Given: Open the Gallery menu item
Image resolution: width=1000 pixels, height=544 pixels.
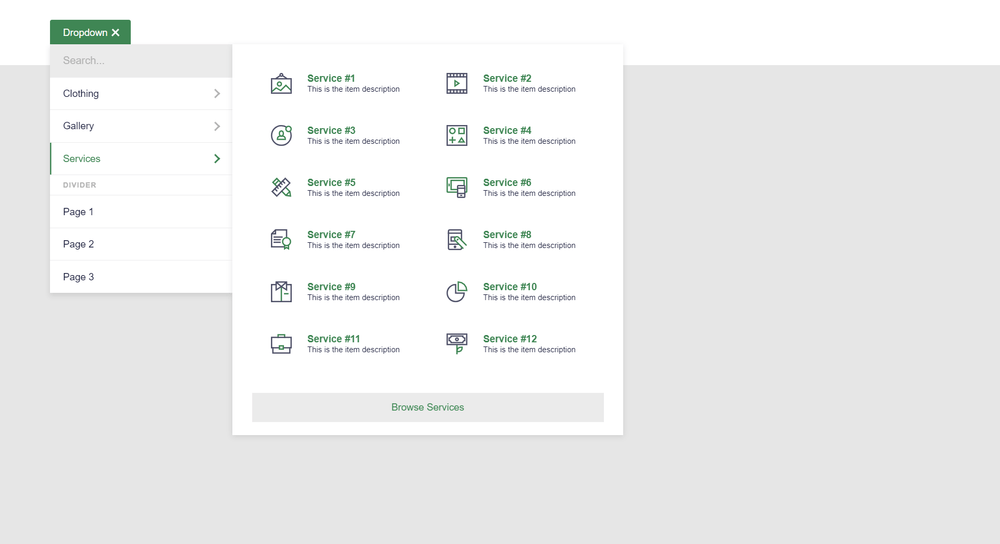Looking at the screenshot, I should pos(141,126).
